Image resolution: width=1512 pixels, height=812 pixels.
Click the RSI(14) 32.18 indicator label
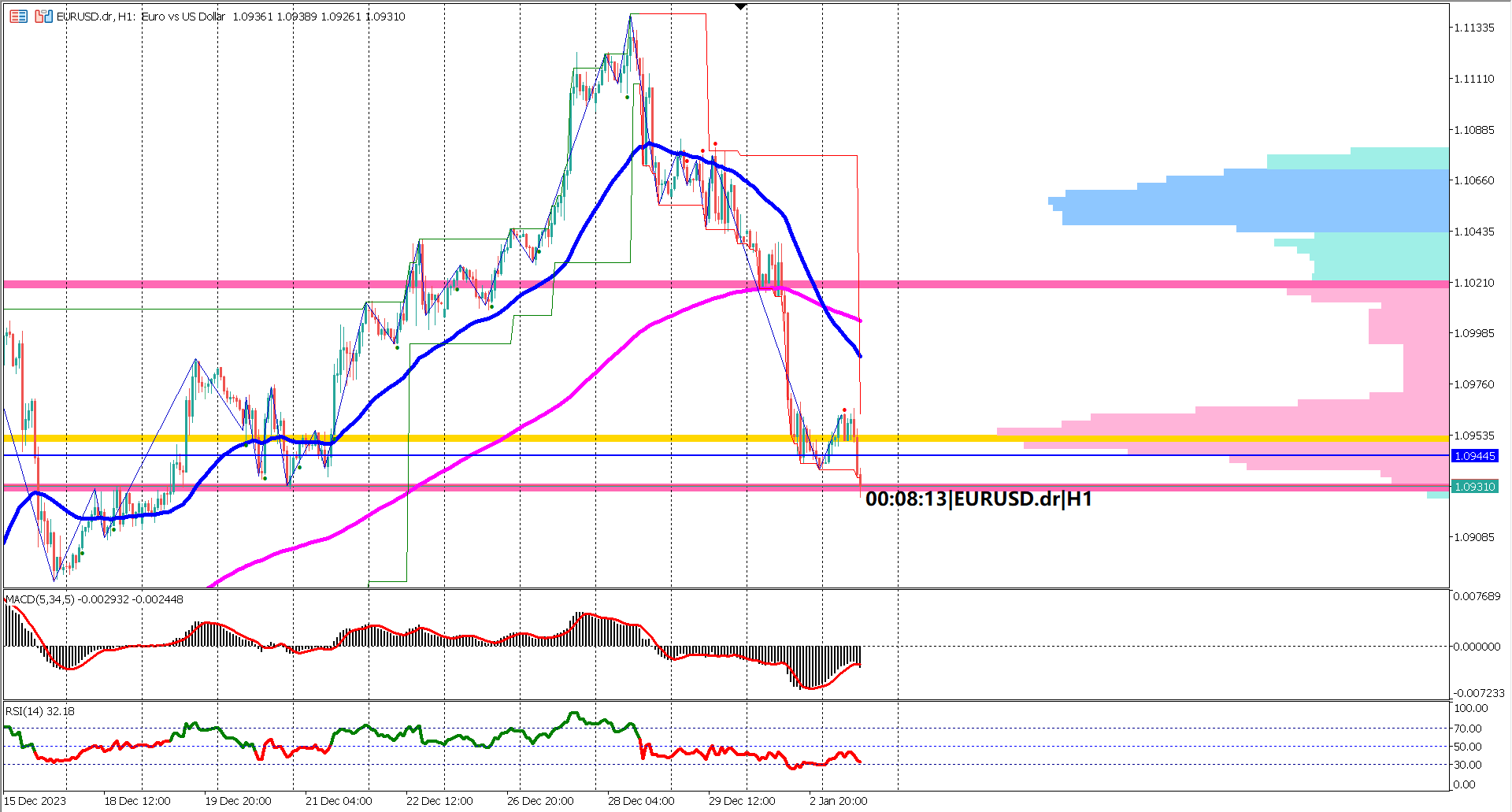tap(38, 710)
